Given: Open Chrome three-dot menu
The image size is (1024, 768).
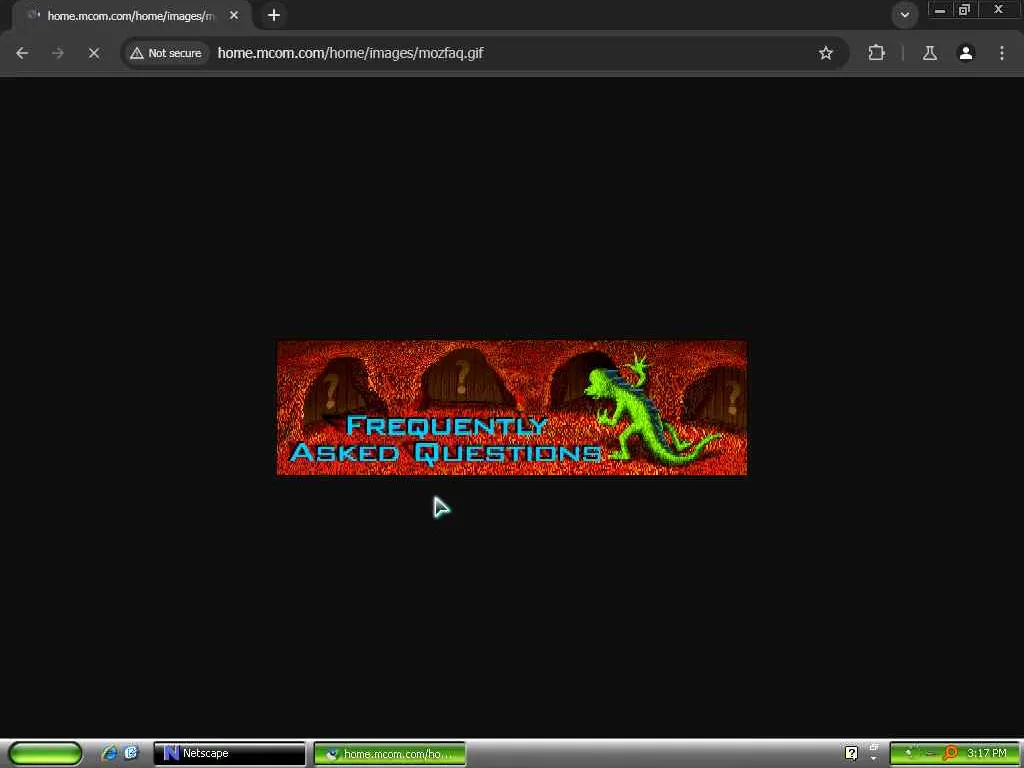Looking at the screenshot, I should 1002,53.
